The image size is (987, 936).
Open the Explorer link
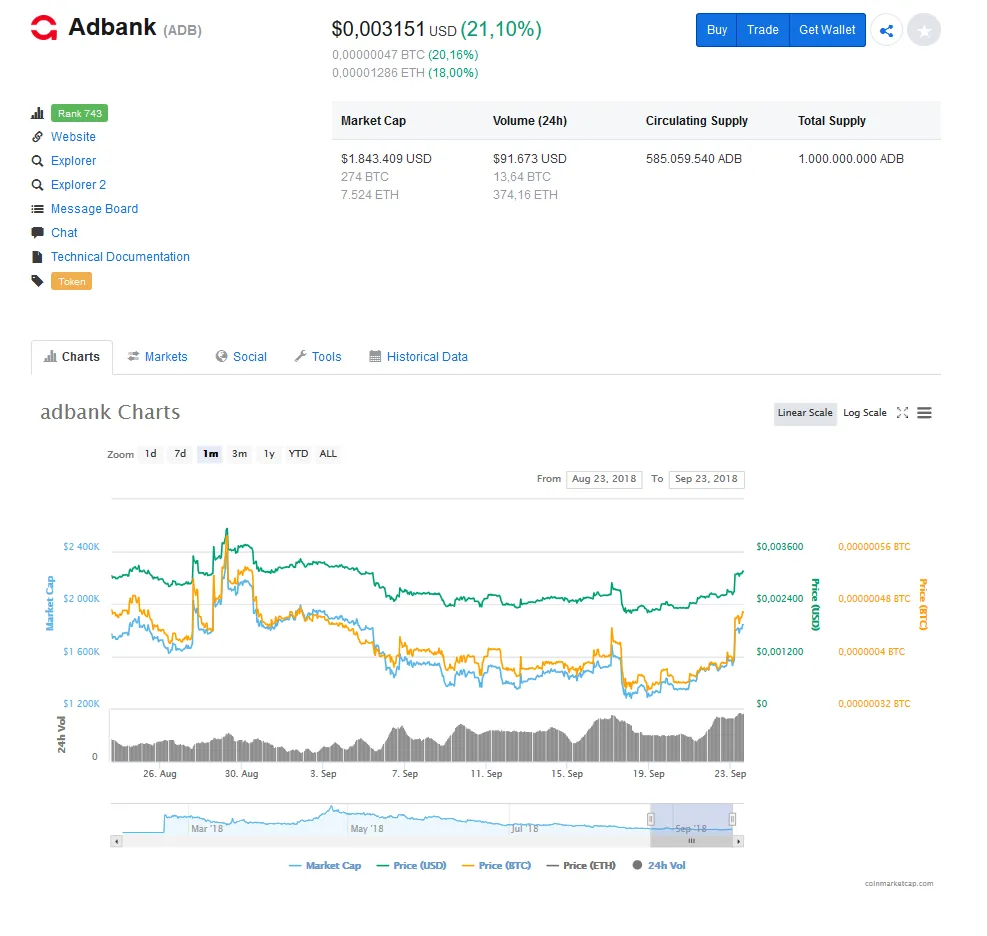coord(73,161)
